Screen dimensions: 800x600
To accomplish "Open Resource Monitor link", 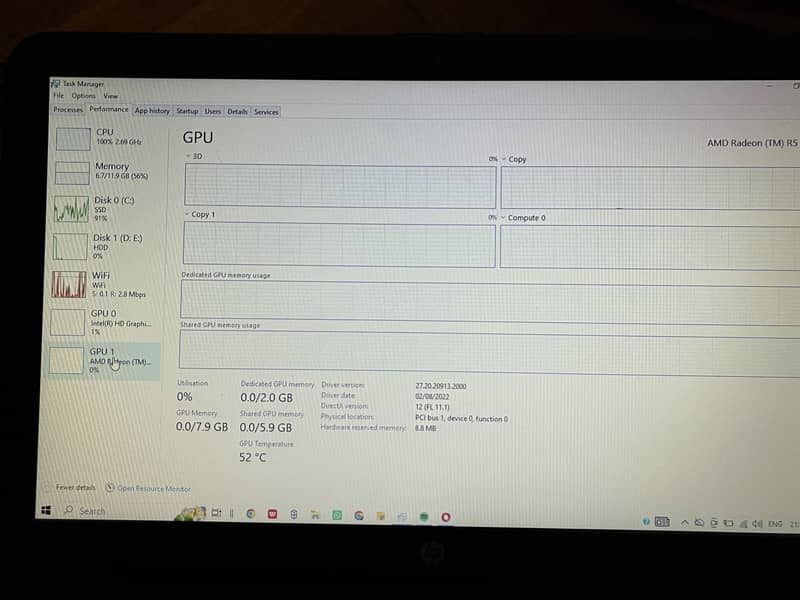I will point(154,488).
